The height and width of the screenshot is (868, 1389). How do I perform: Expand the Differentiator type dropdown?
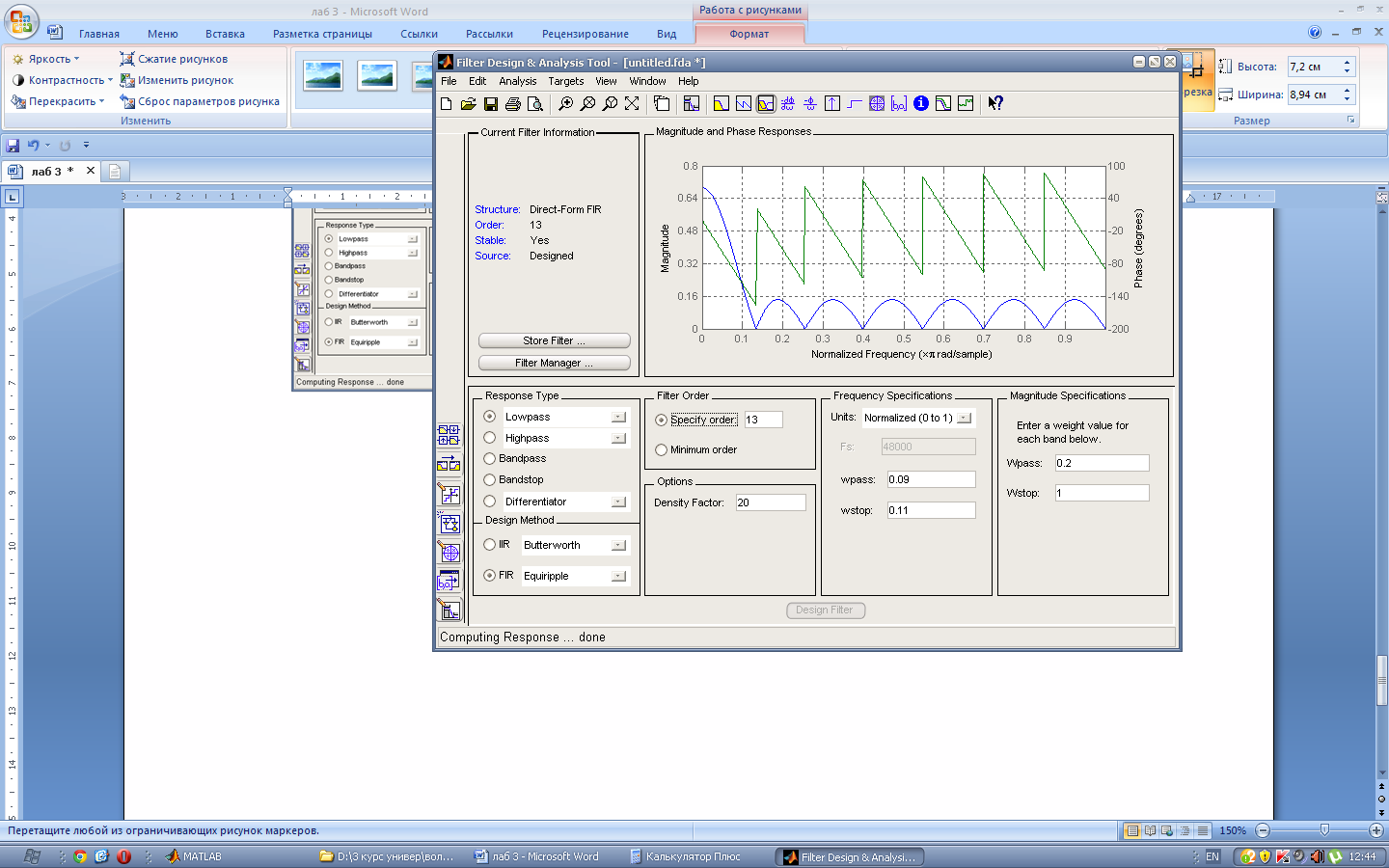pyautogui.click(x=618, y=502)
